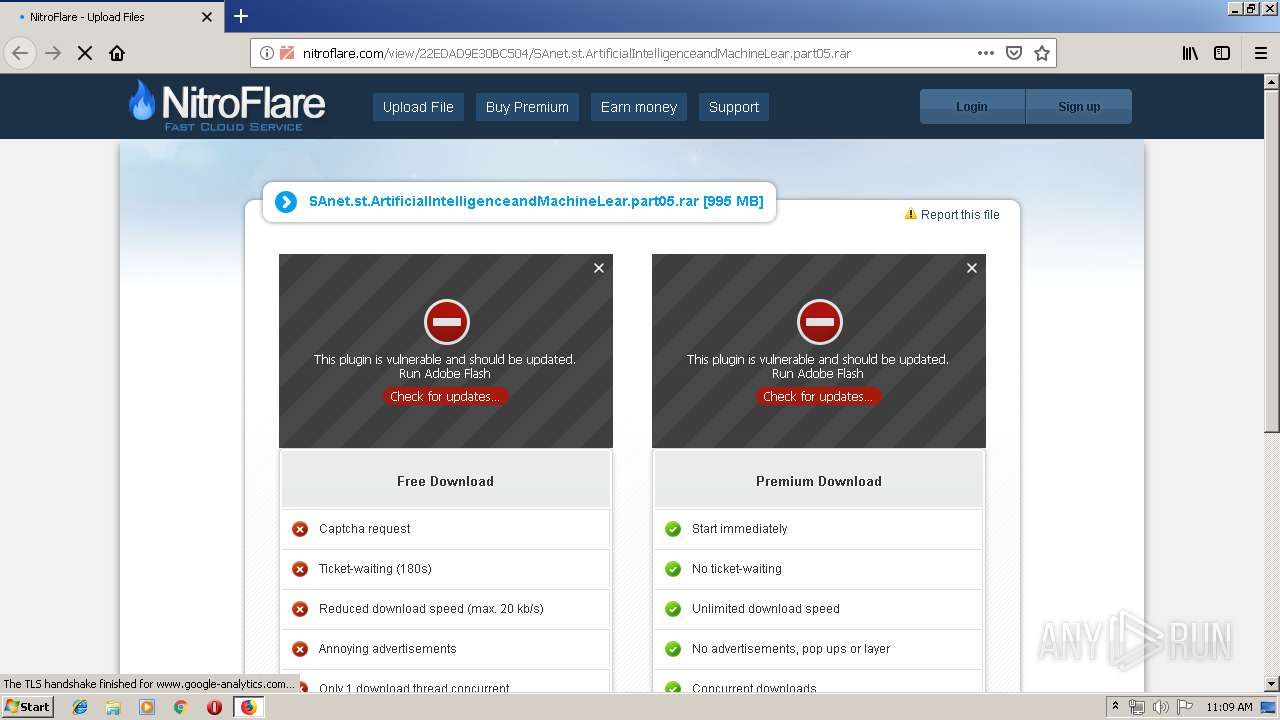Click the volume icon in system tray
Viewport: 1280px width, 720px height.
tap(1161, 707)
